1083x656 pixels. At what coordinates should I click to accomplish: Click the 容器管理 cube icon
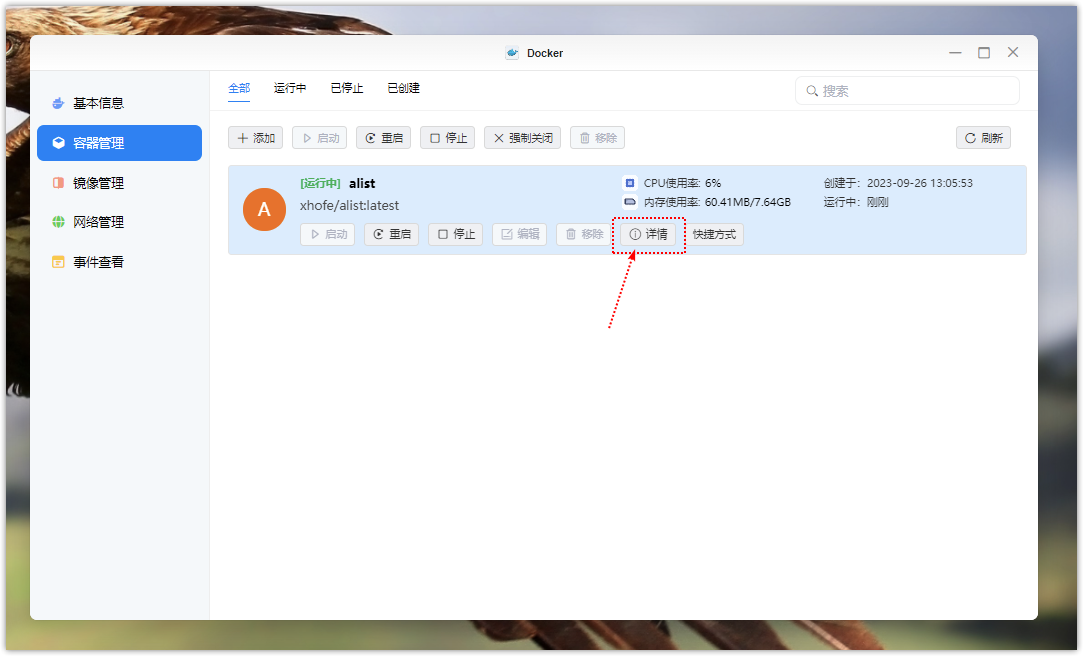pos(58,143)
